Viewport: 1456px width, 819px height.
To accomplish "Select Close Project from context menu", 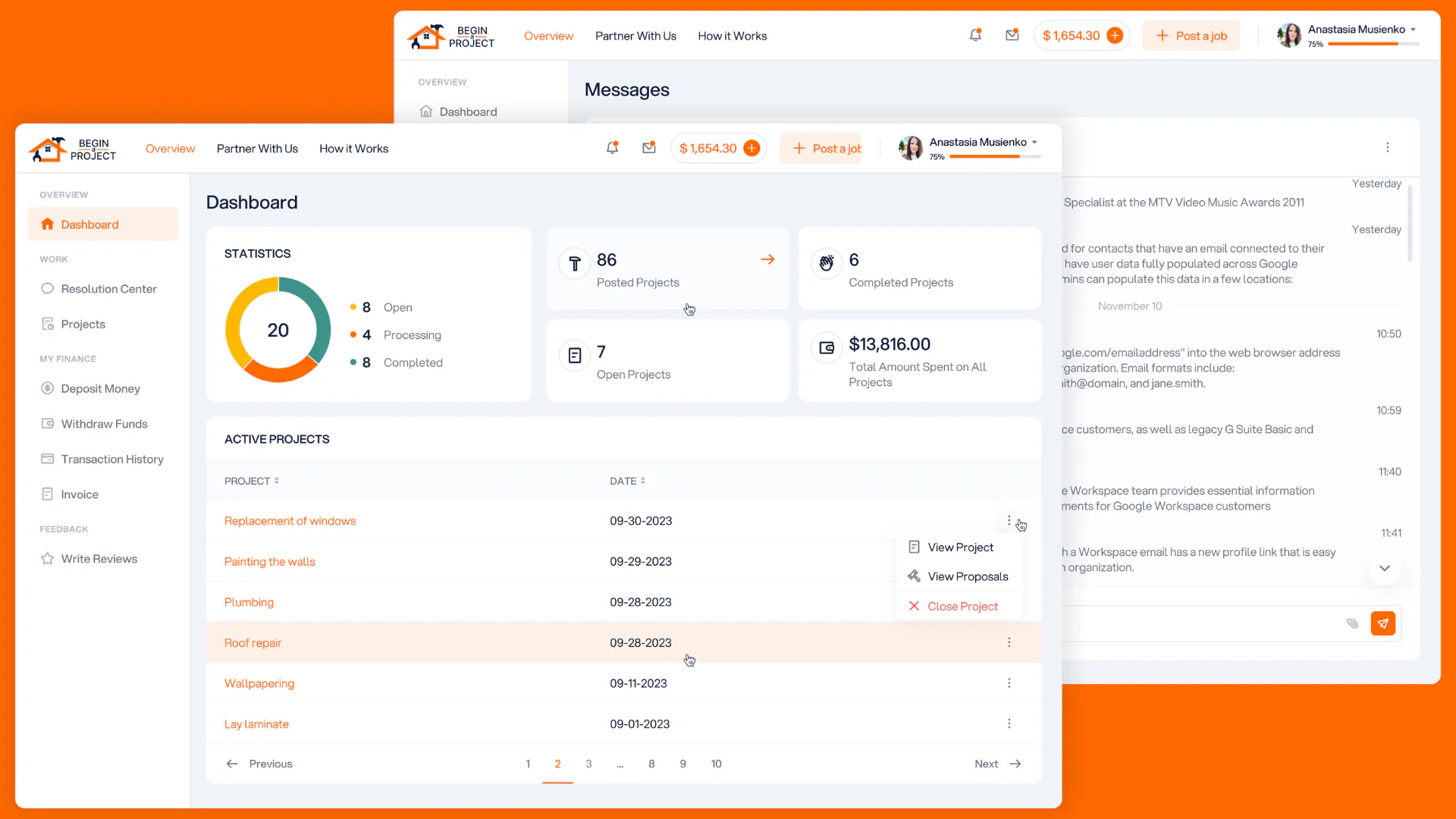I will (959, 606).
